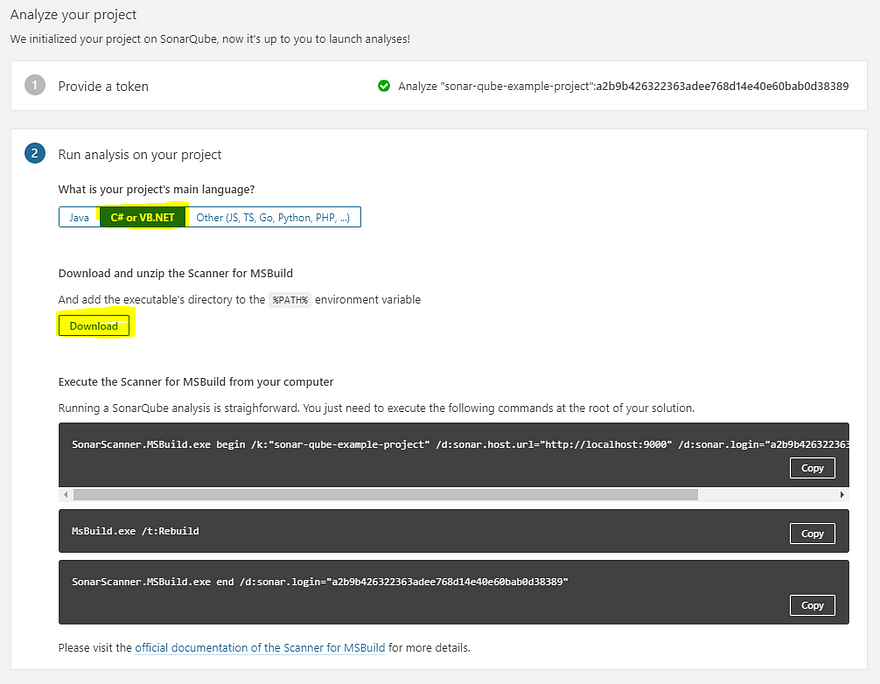This screenshot has width=880, height=684.
Task: Click the green token check icon
Action: click(x=384, y=86)
